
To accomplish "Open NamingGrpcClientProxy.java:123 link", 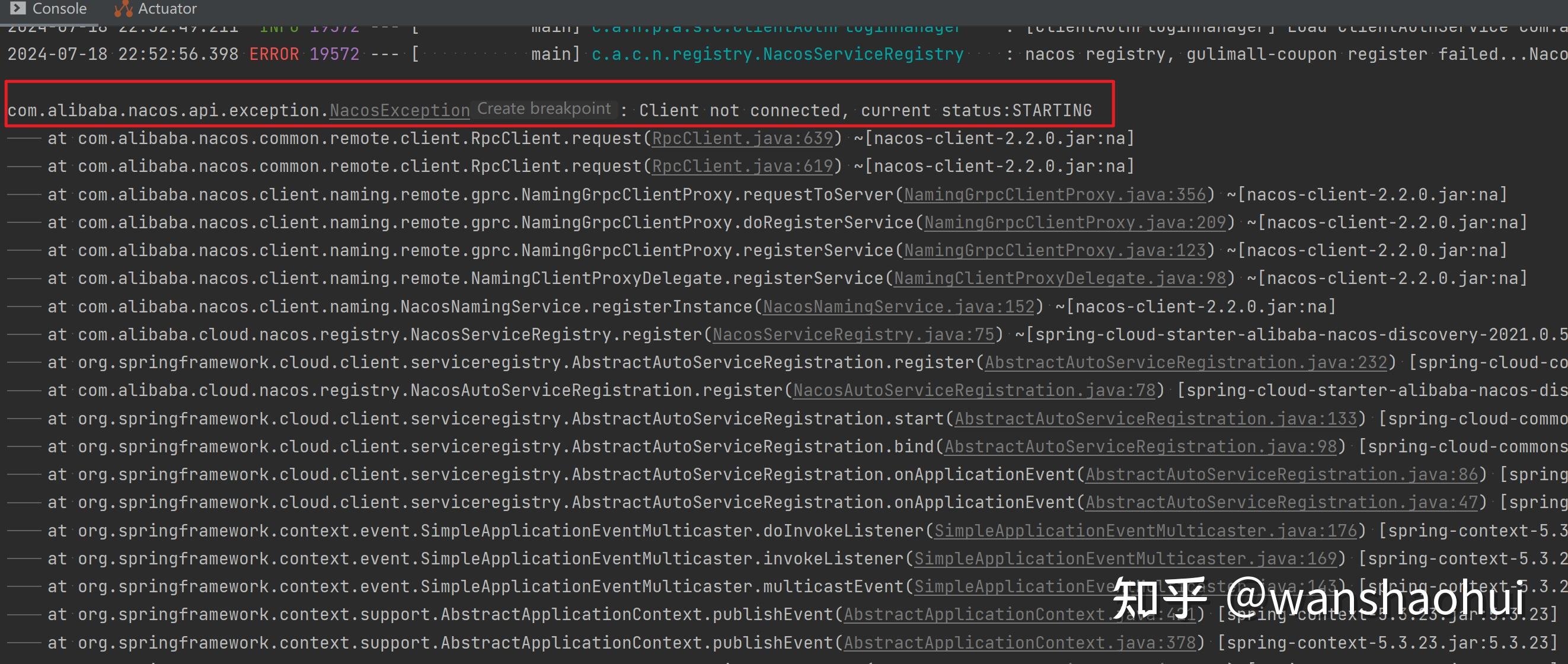I will 1054,250.
